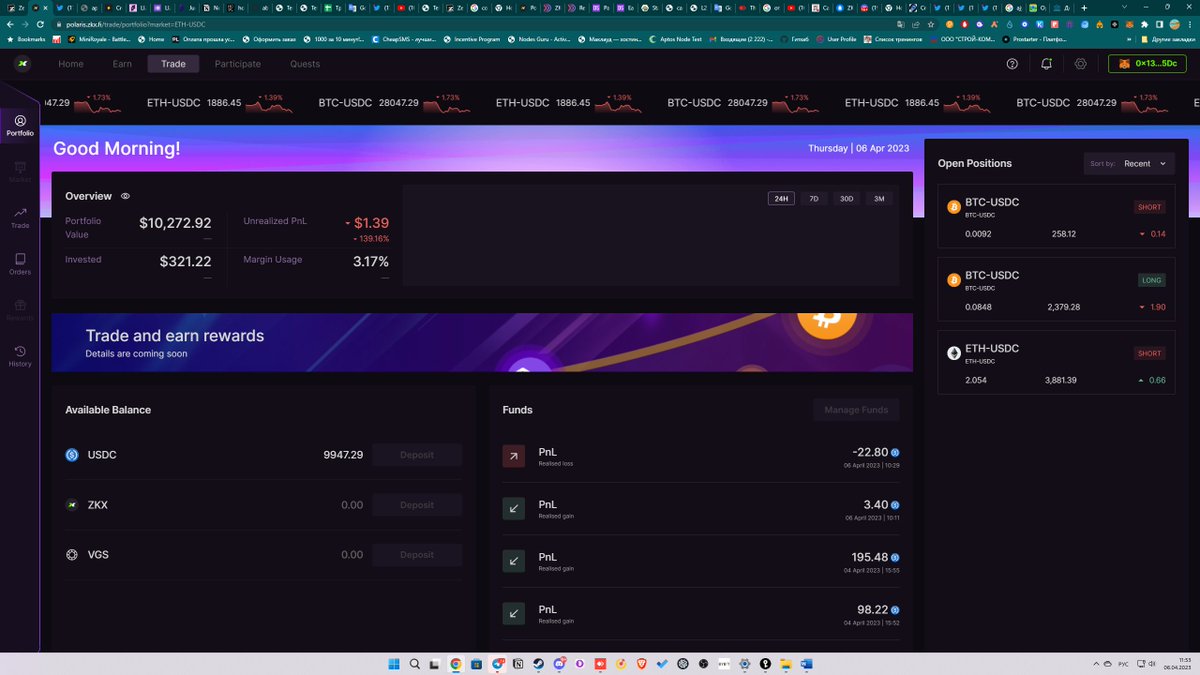Screen dimensions: 1200x675
Task: Open Microsoft Word from the taskbar
Action: point(806,664)
